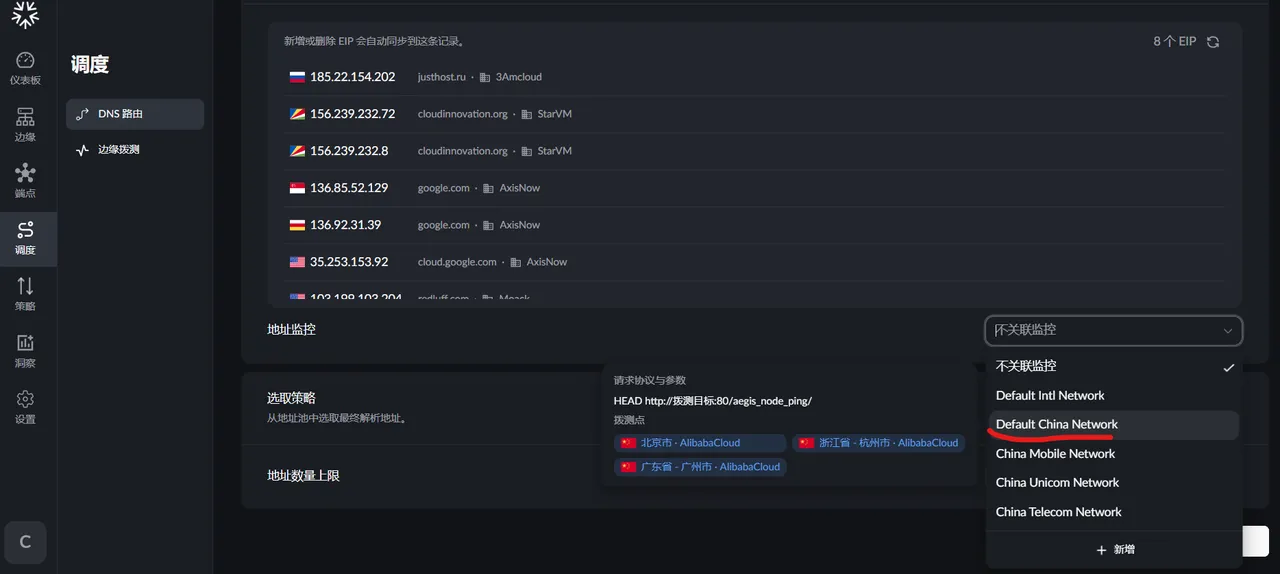The width and height of the screenshot is (1280, 574).
Task: Click IP address 185.22.154.202
Action: (352, 77)
